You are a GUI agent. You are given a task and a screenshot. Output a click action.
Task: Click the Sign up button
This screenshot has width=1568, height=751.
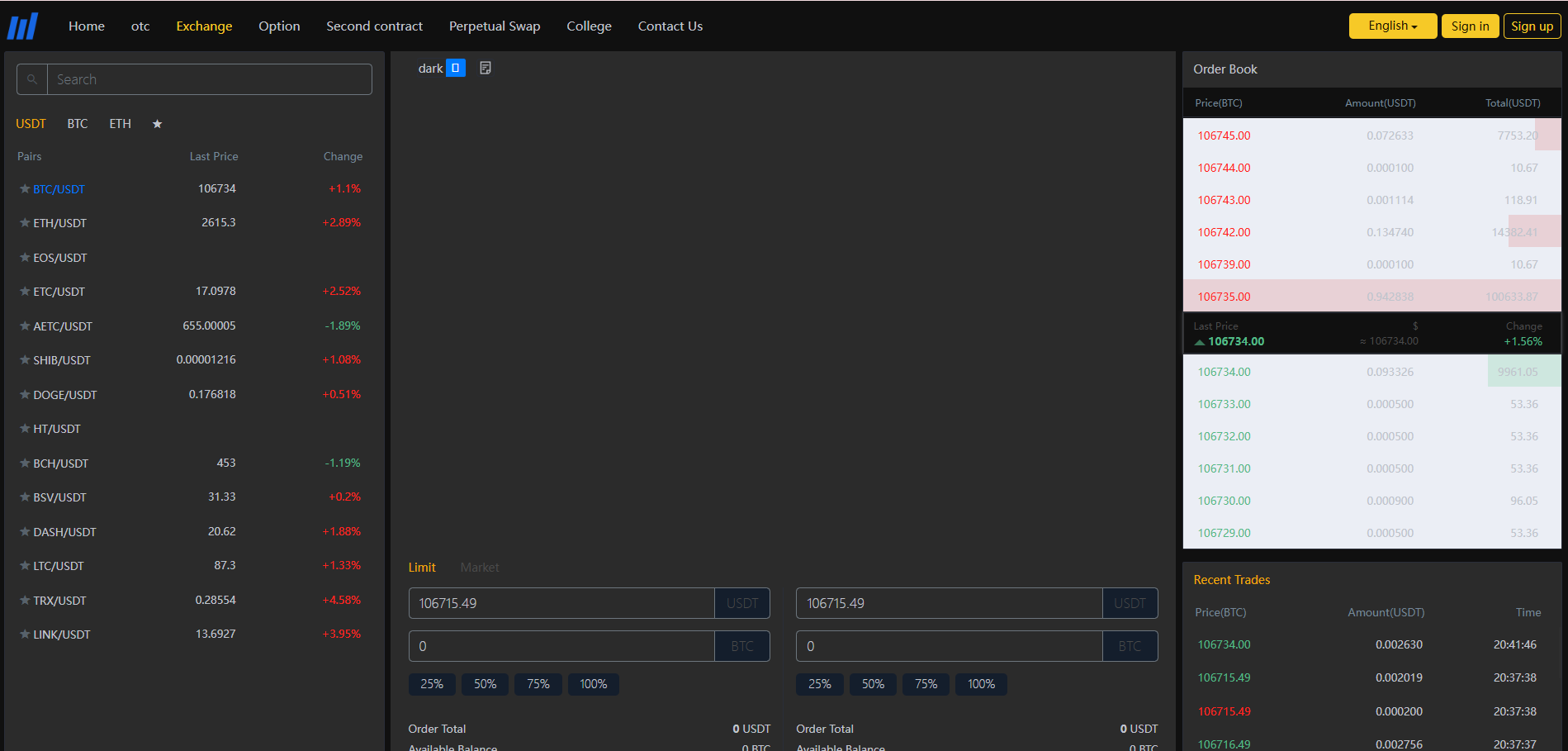(1532, 26)
